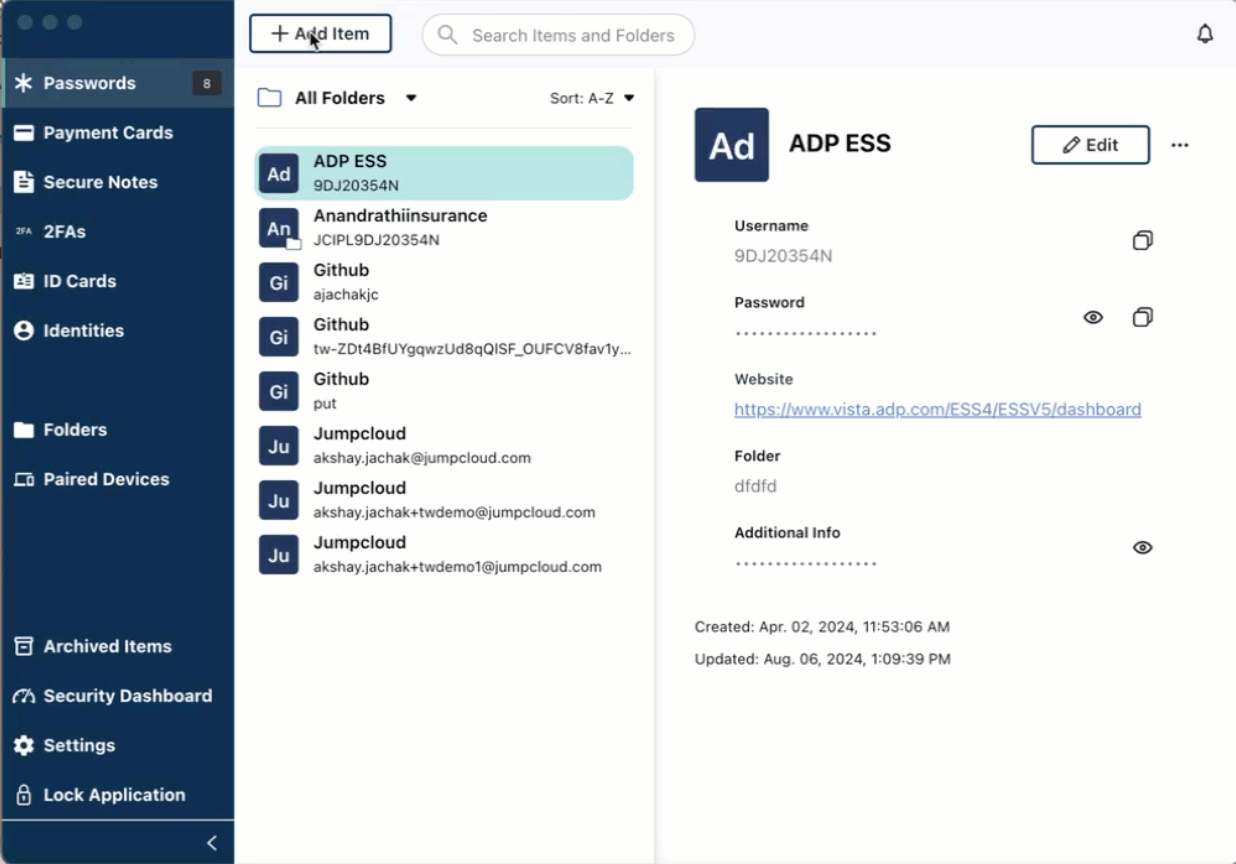Change the Sort: A-Z ordering
This screenshot has height=864, width=1236.
point(591,98)
